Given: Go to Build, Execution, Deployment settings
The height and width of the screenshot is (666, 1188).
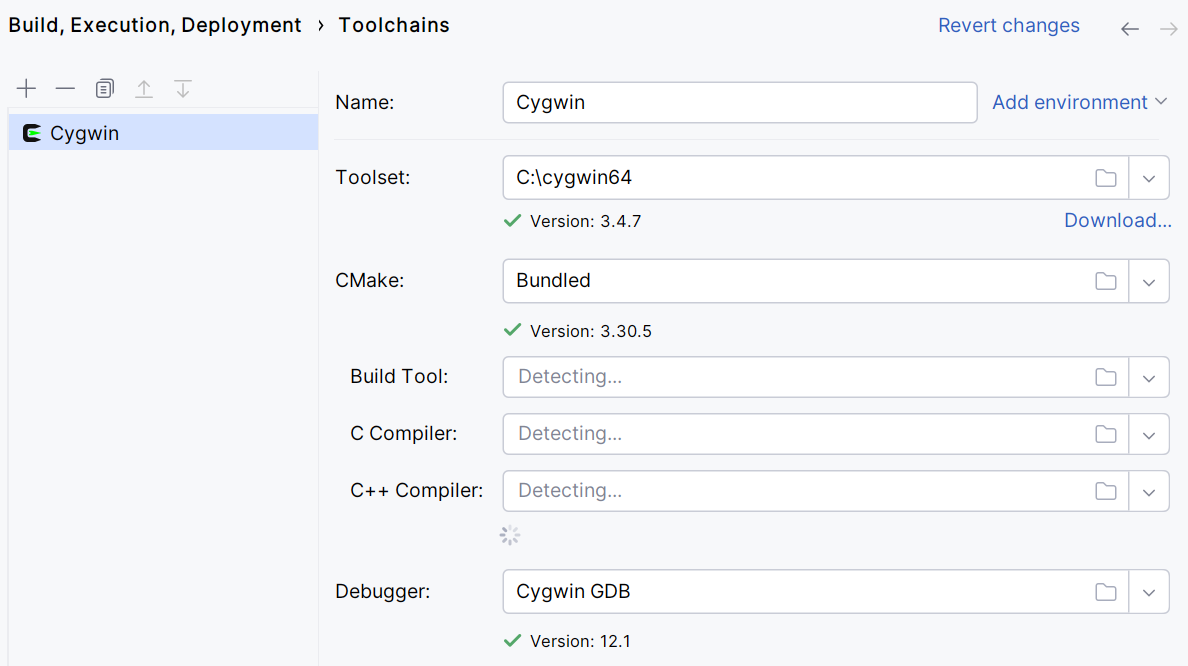Looking at the screenshot, I should [154, 24].
